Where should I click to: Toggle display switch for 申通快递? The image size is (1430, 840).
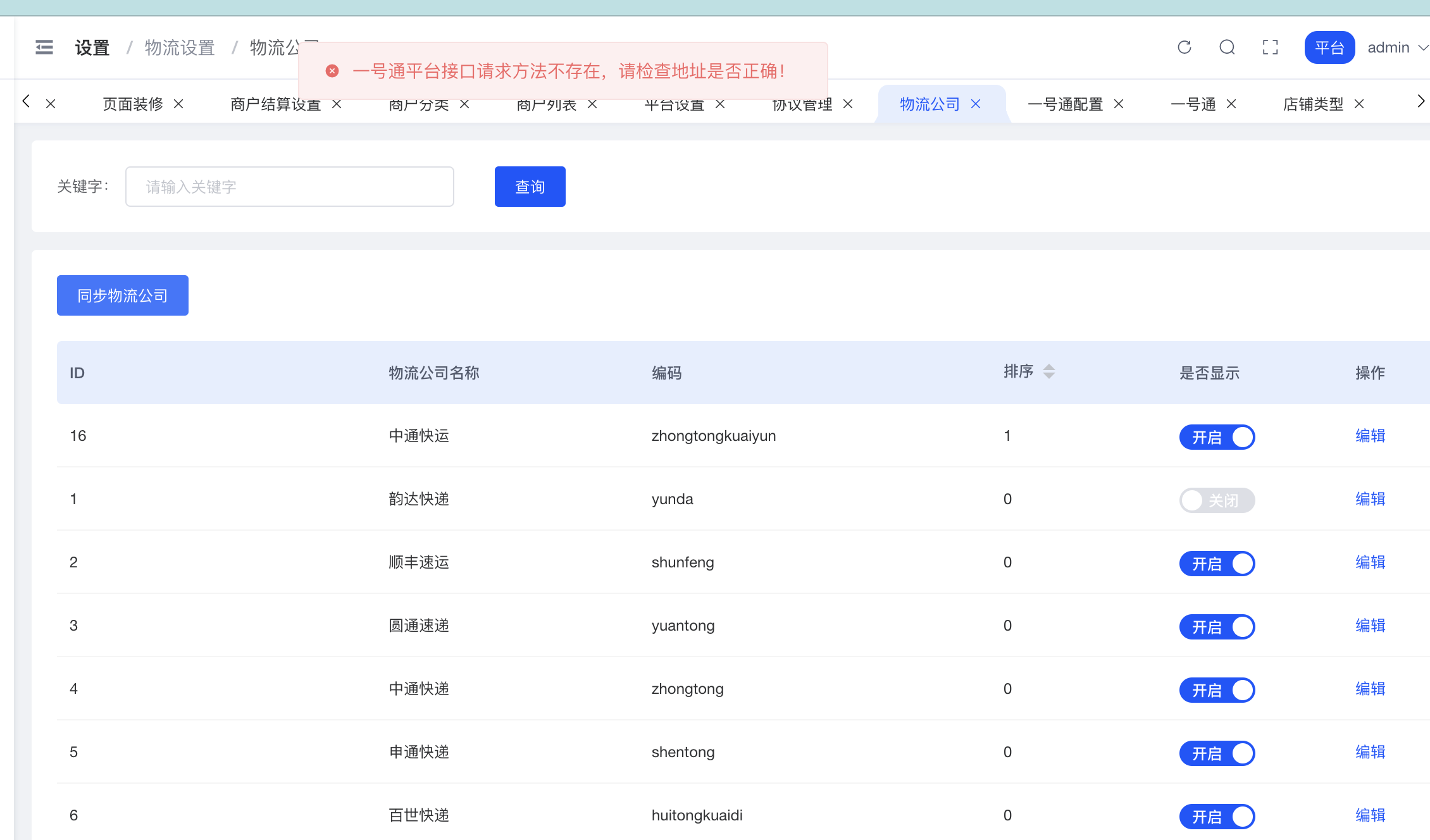coord(1217,753)
